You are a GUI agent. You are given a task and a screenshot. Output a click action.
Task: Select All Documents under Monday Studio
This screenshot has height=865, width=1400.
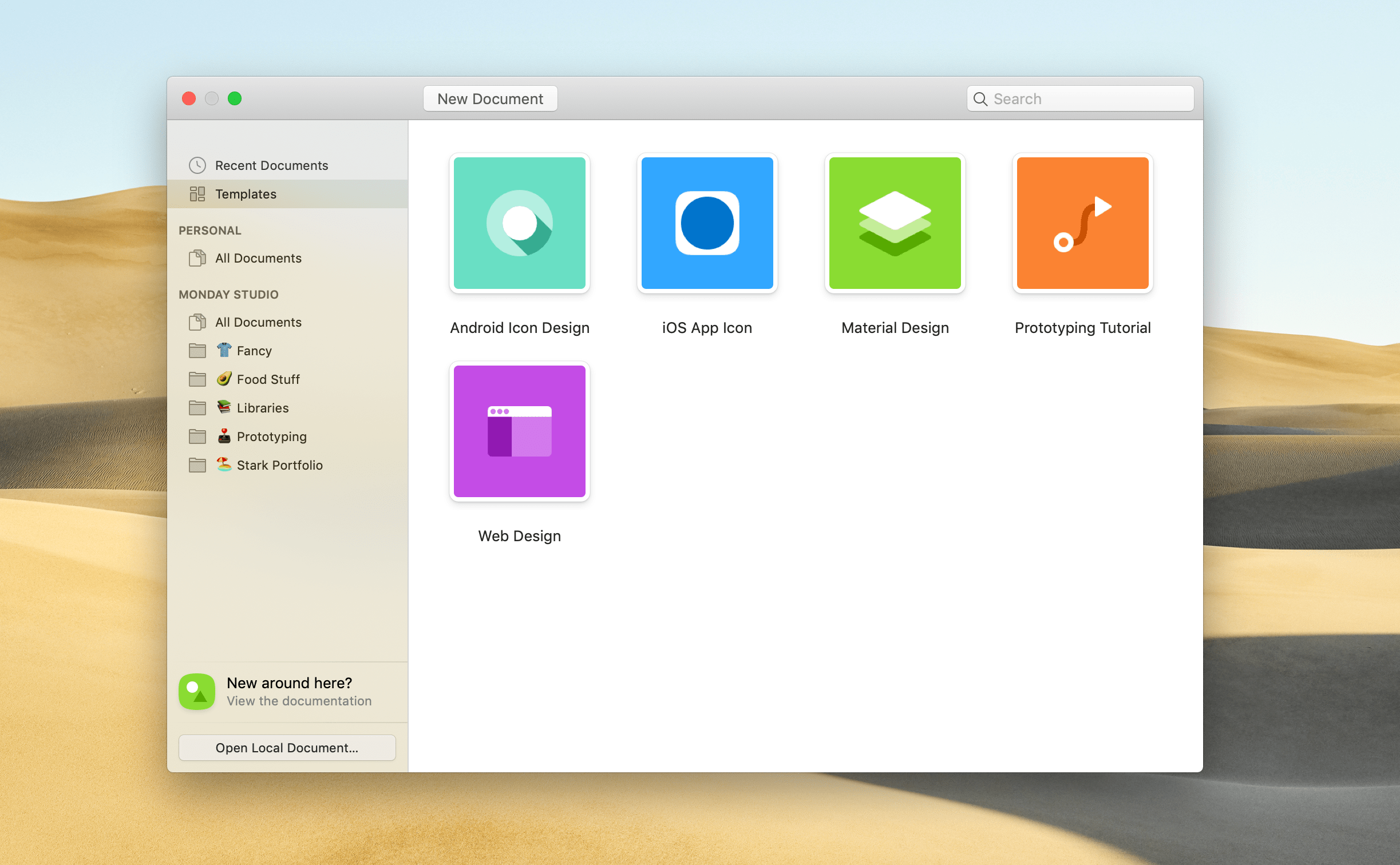258,322
